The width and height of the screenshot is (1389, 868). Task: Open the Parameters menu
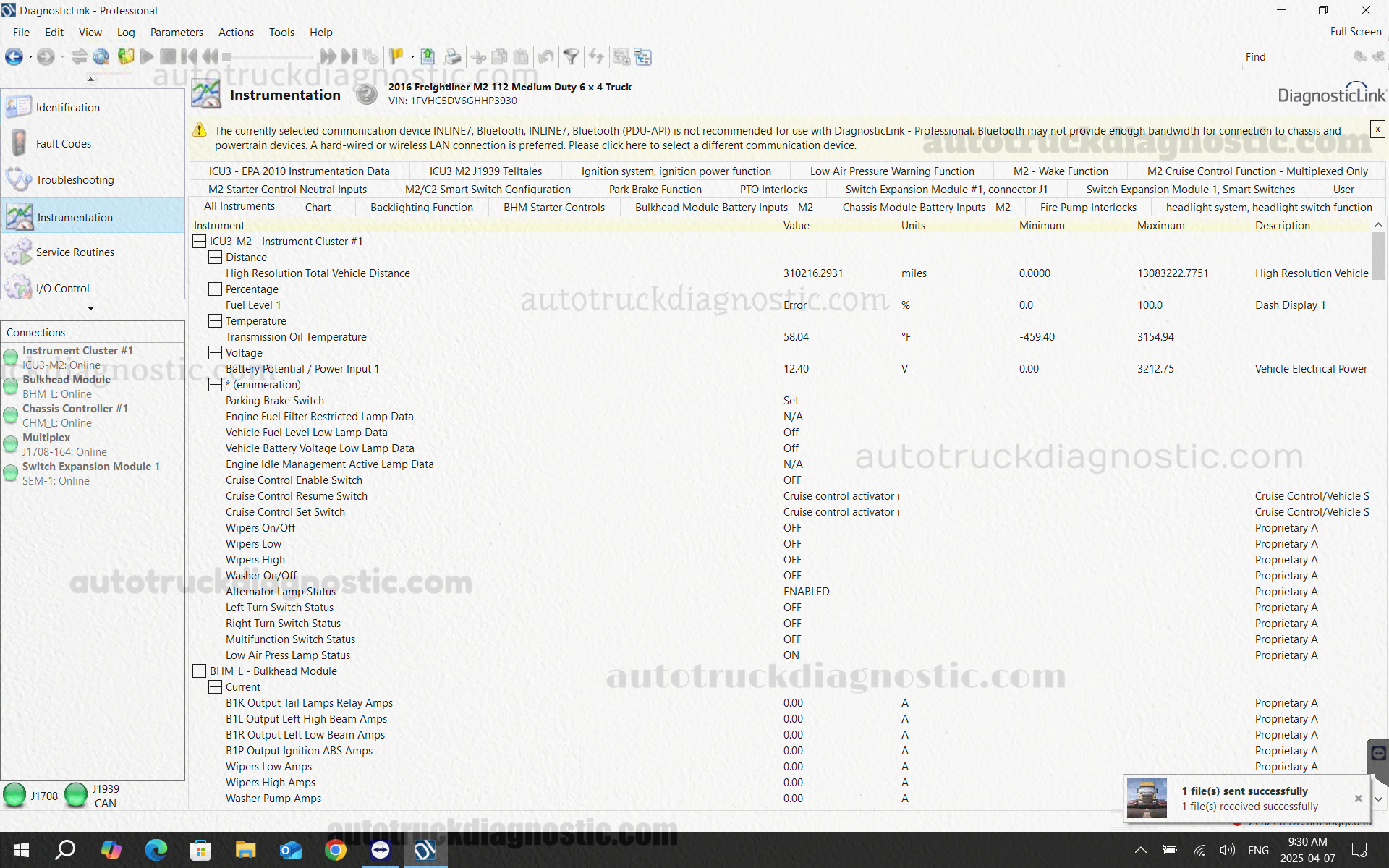(x=177, y=32)
